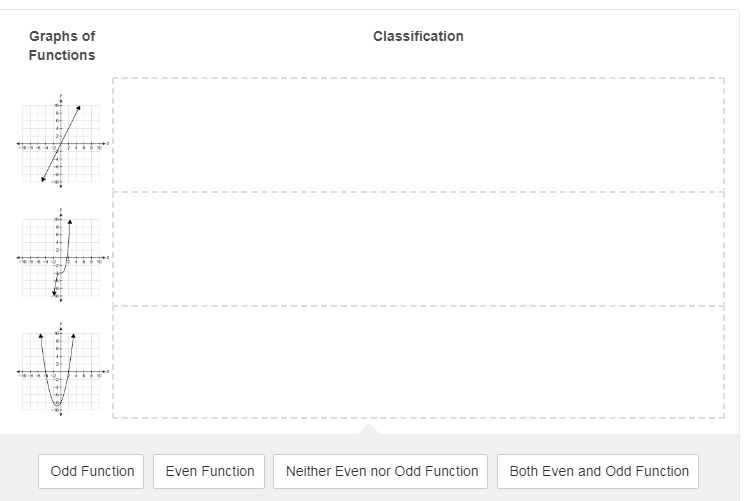Viewport: 755px width, 501px height.
Task: Click the Classification column heading
Action: pyautogui.click(x=418, y=36)
